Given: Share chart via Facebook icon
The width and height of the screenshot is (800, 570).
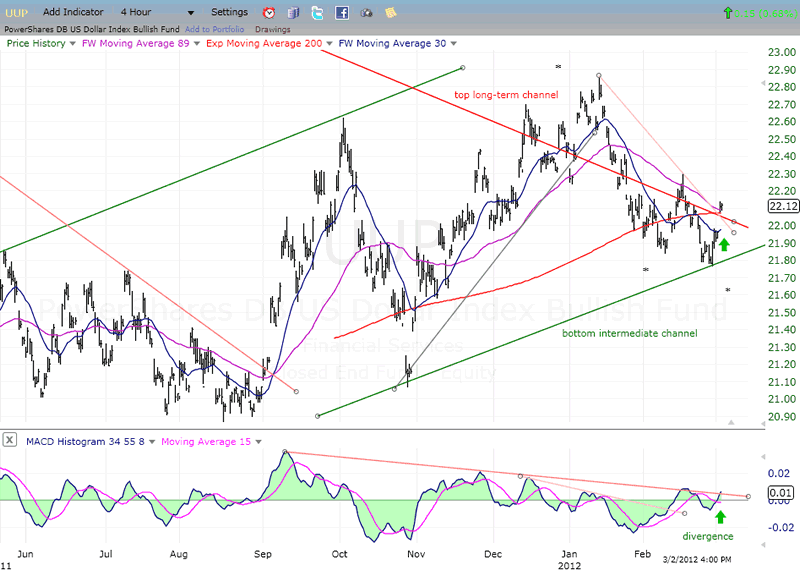Looking at the screenshot, I should tap(342, 13).
